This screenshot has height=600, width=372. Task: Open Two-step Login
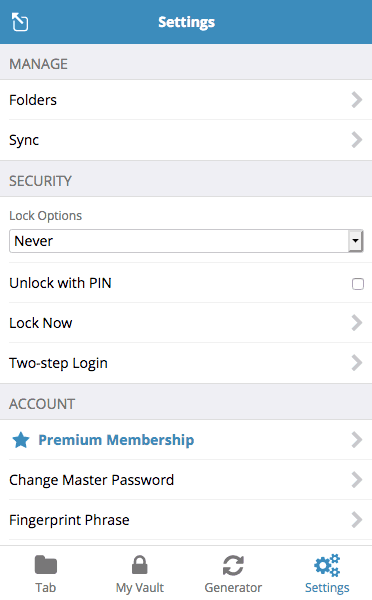click(186, 363)
